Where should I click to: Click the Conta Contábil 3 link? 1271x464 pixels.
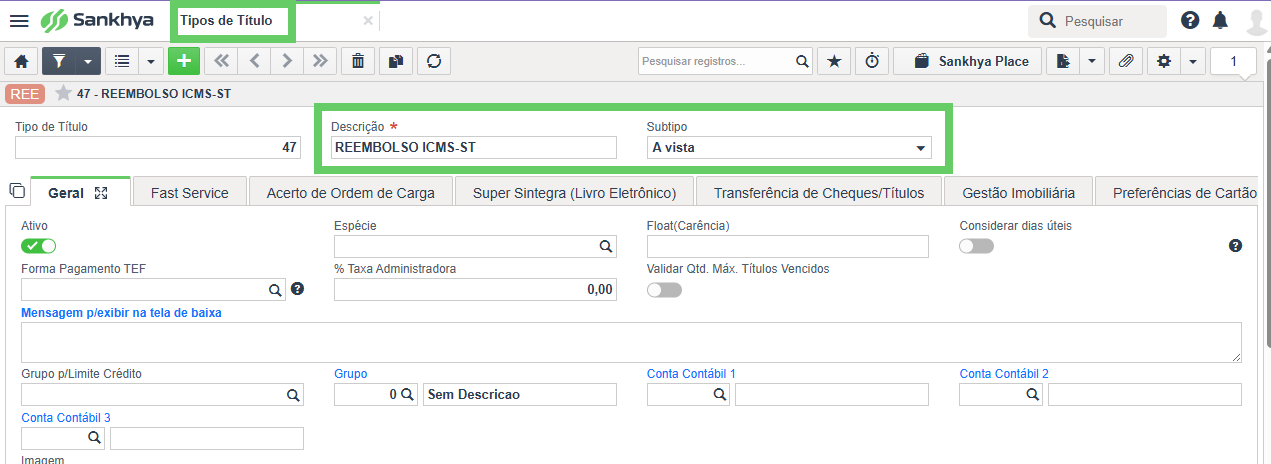65,418
